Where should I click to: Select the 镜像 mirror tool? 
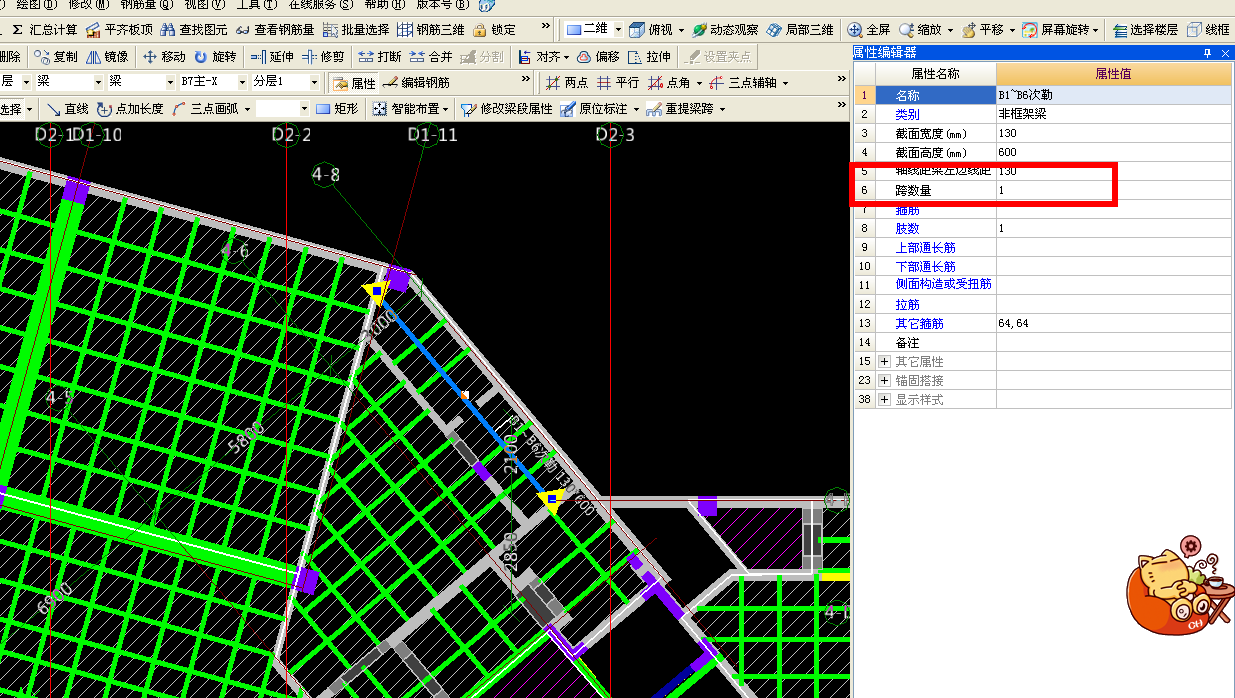click(x=107, y=57)
